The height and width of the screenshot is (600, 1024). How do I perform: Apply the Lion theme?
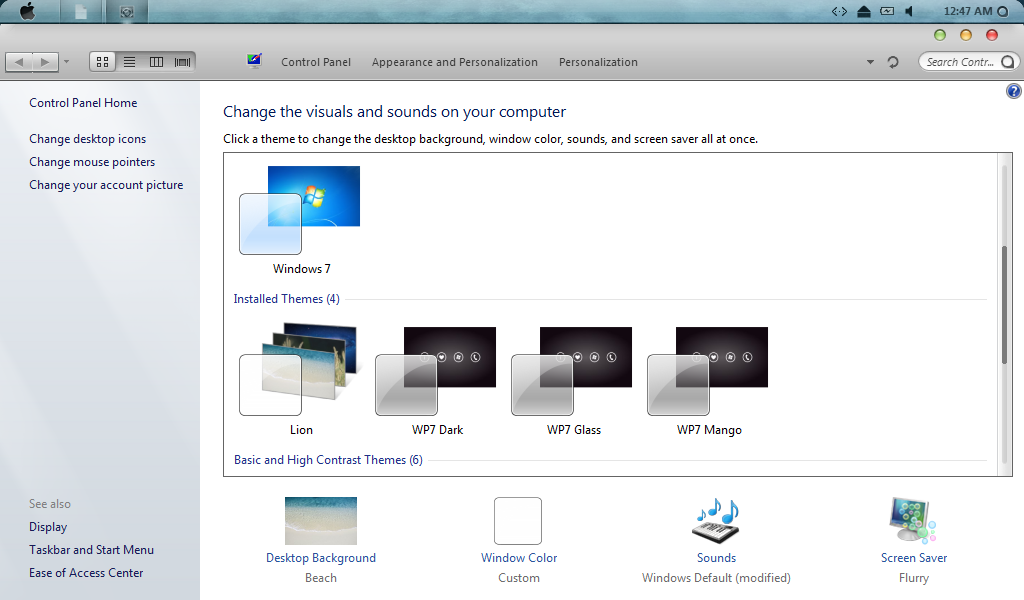coord(300,381)
